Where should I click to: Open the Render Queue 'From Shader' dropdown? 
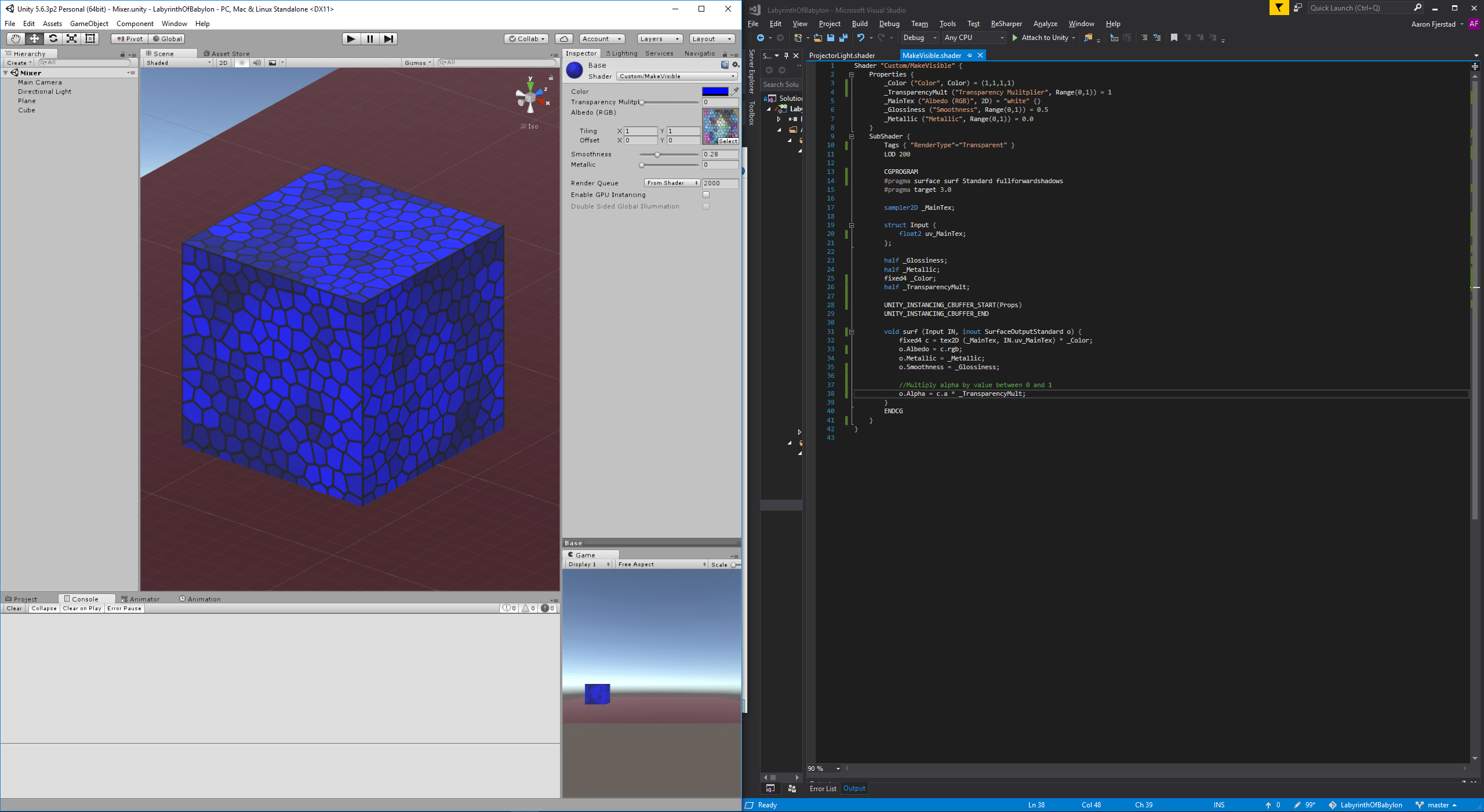click(x=671, y=183)
